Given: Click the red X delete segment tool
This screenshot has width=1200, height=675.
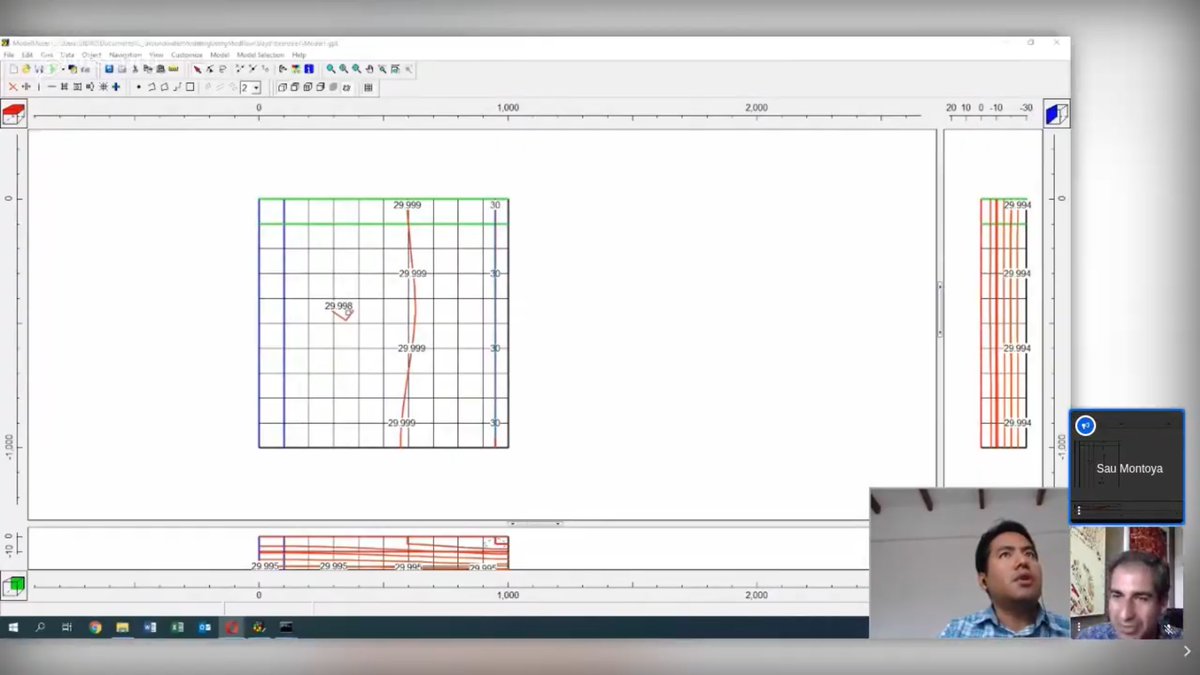Looking at the screenshot, I should [13, 87].
